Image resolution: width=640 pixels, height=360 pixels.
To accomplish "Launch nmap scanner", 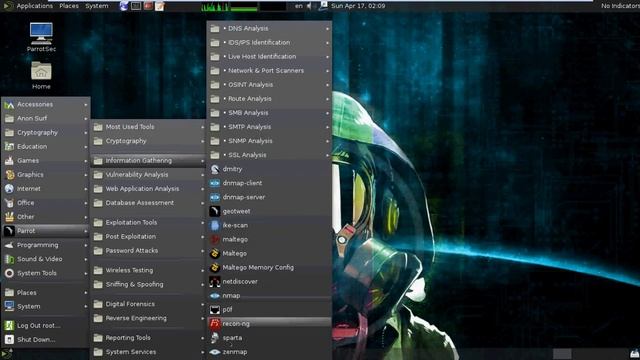I will pos(269,296).
